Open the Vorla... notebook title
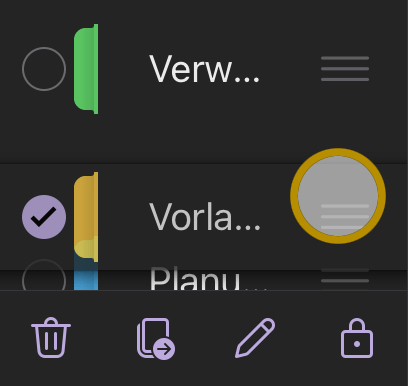 (204, 217)
